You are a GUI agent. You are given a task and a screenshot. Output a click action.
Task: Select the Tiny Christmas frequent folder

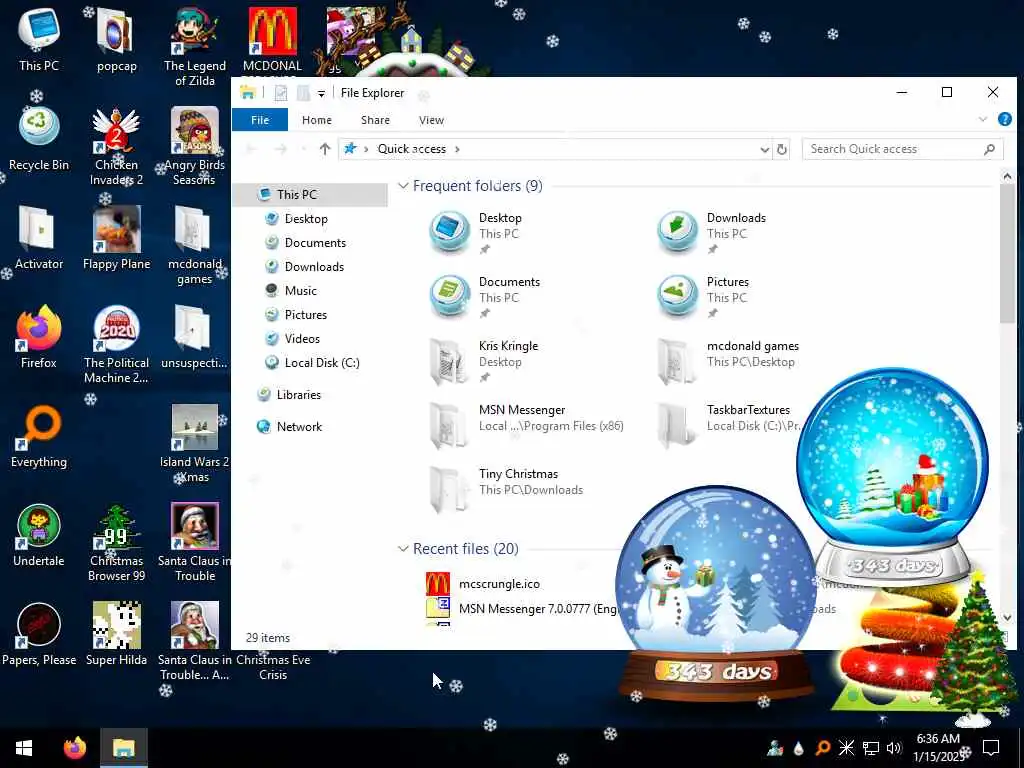point(506,490)
